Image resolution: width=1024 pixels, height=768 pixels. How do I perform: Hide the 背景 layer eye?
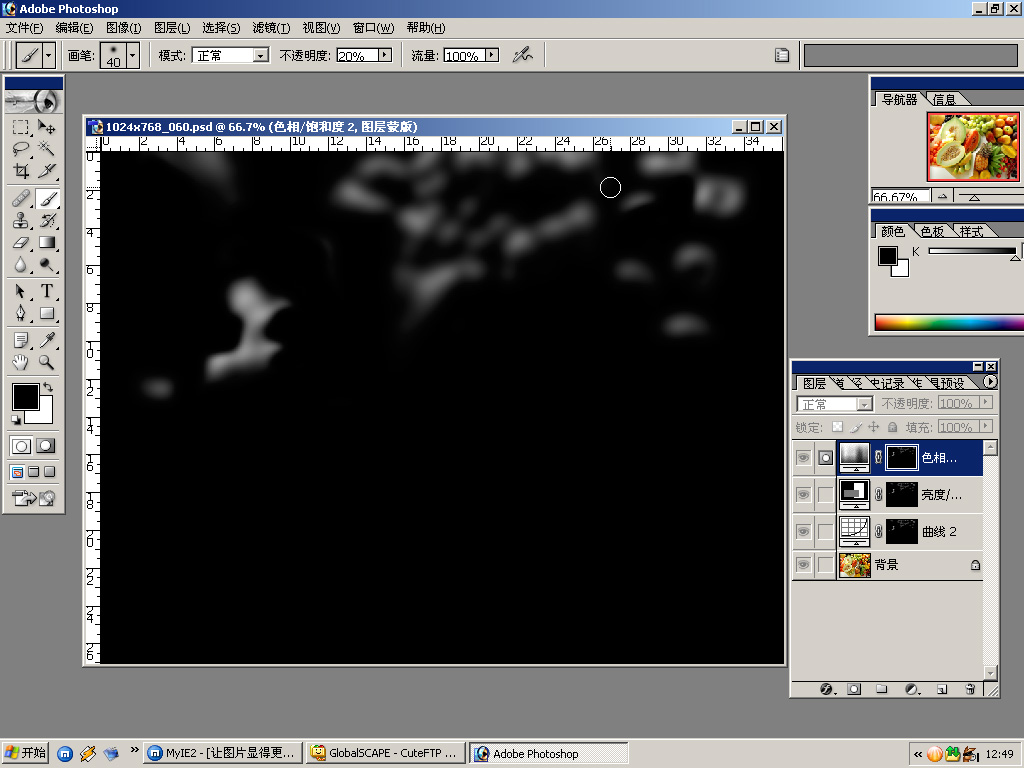tap(803, 565)
